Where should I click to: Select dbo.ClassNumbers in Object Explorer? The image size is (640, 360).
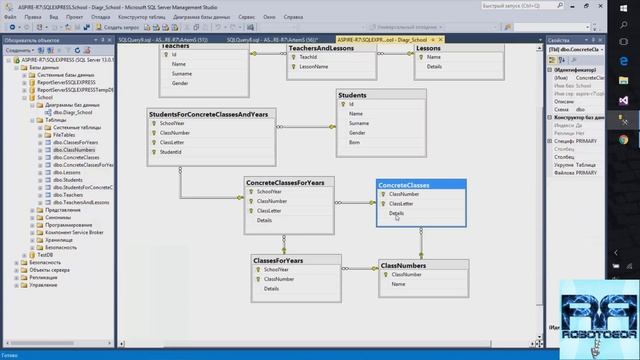(x=74, y=150)
